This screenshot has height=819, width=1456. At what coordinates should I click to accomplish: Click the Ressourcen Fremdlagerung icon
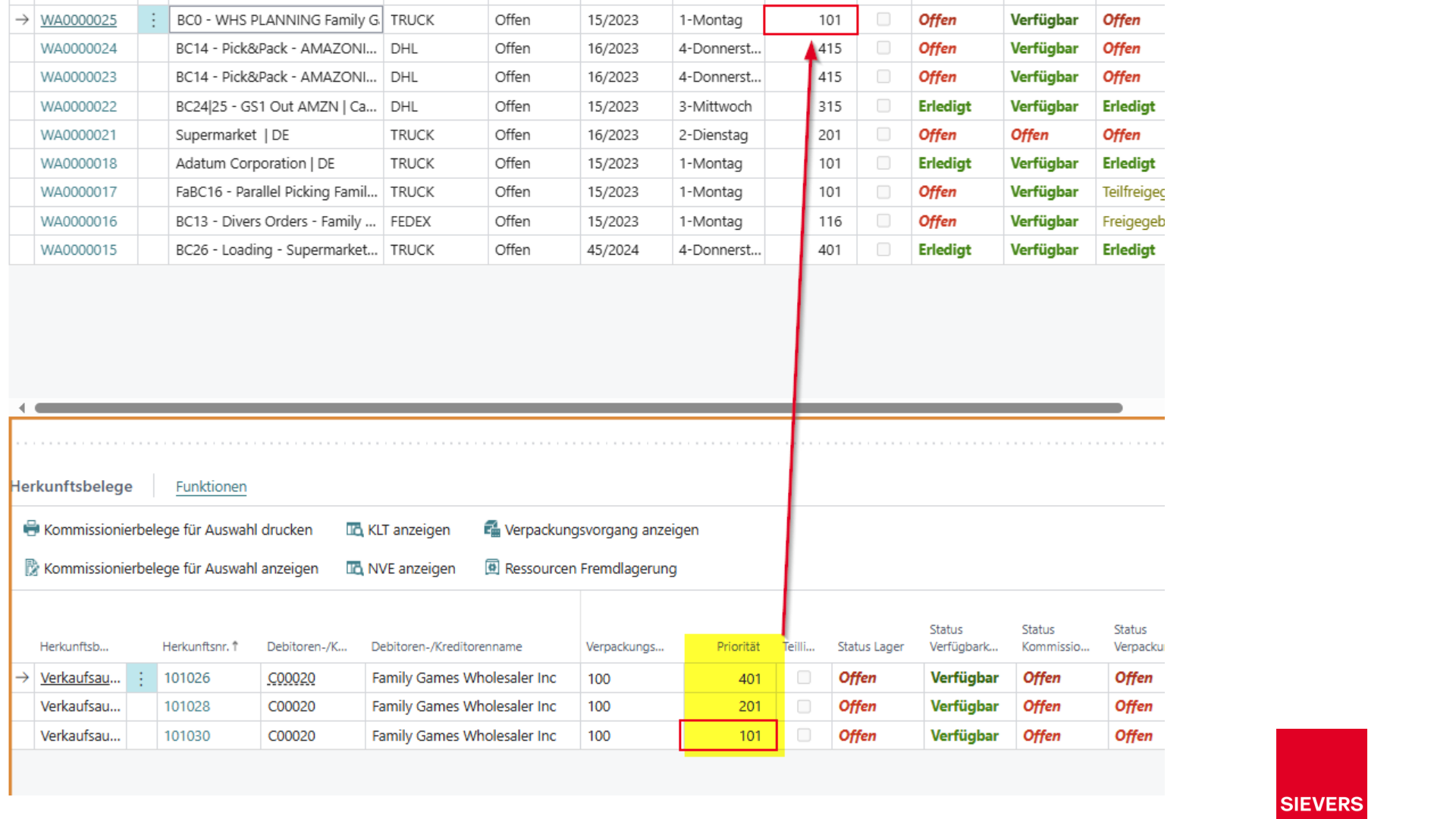[492, 567]
